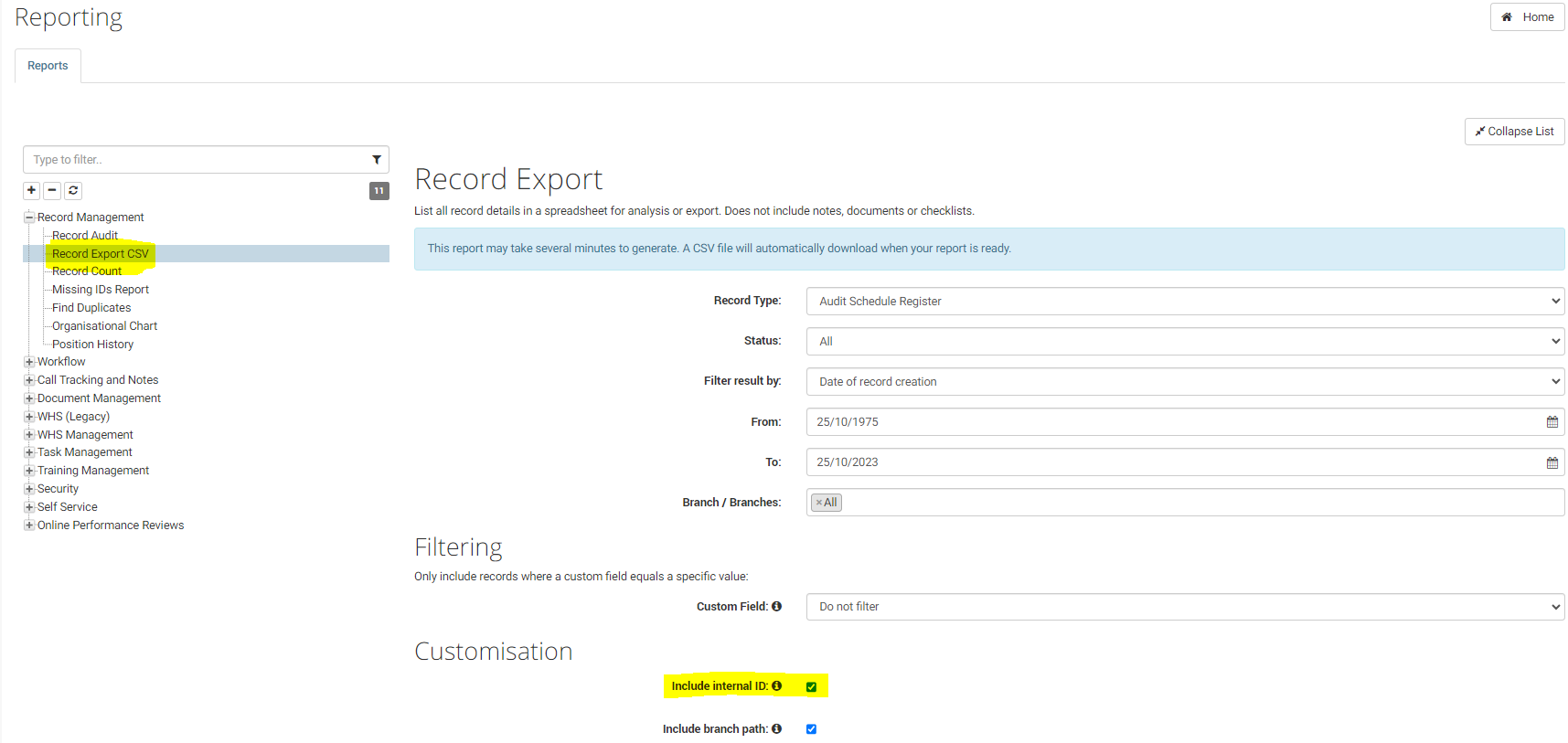Collapse all tree nodes with the minus icon
The height and width of the screenshot is (743, 1568).
click(x=52, y=190)
